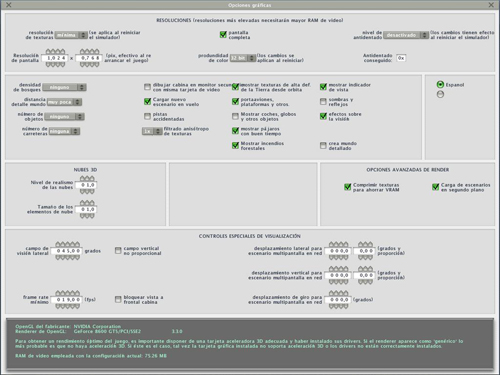Close the dialog using the top-left X
Screen dimensions: 500x375
point(9,5)
